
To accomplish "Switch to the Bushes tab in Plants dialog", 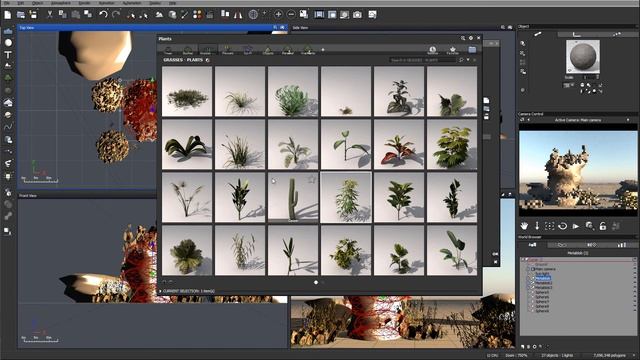I will click(187, 50).
